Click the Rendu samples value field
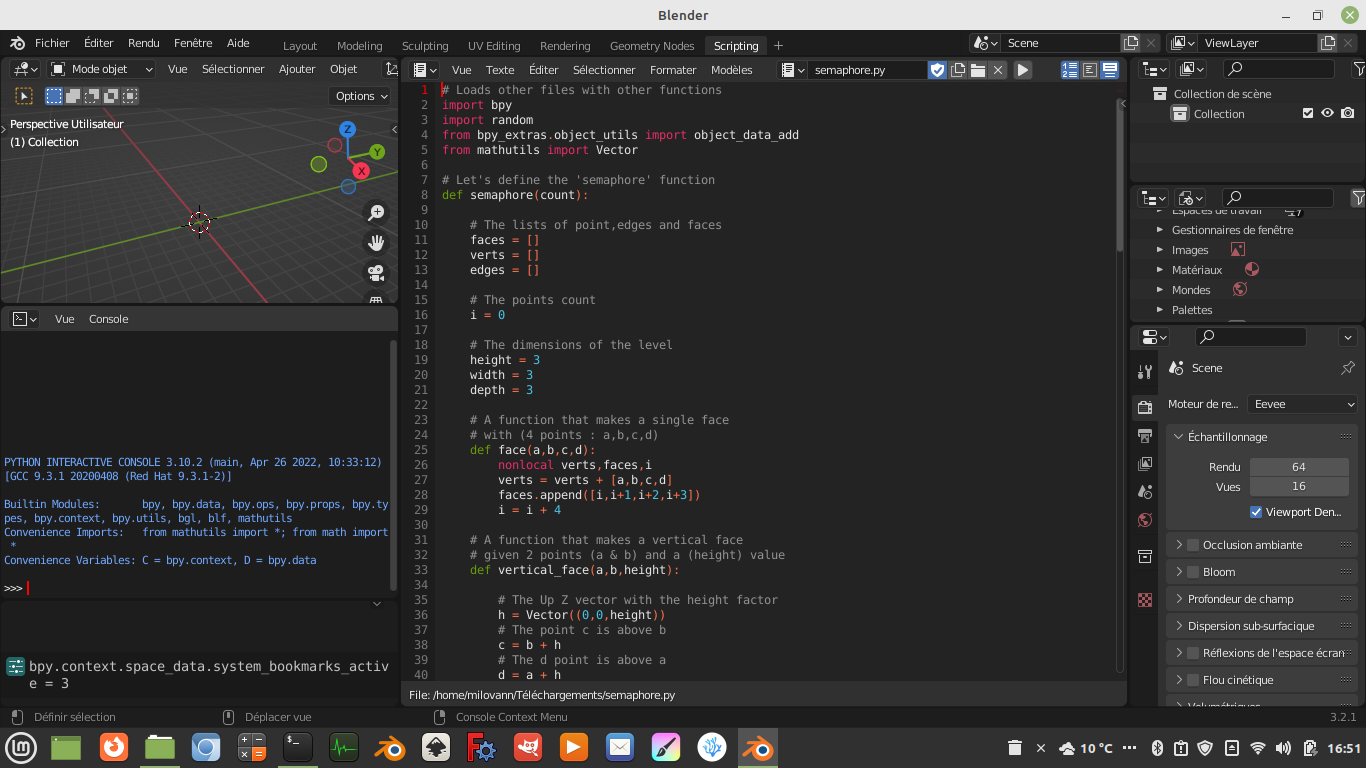The image size is (1366, 768). point(1298,467)
